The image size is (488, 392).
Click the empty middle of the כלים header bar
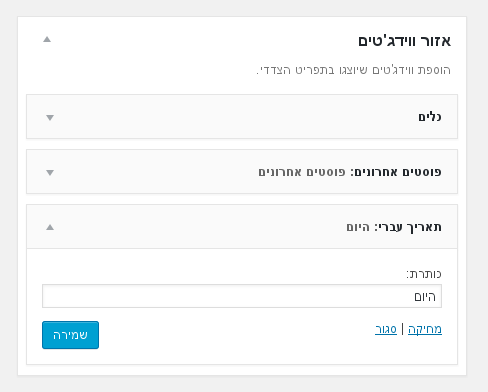(x=233, y=117)
